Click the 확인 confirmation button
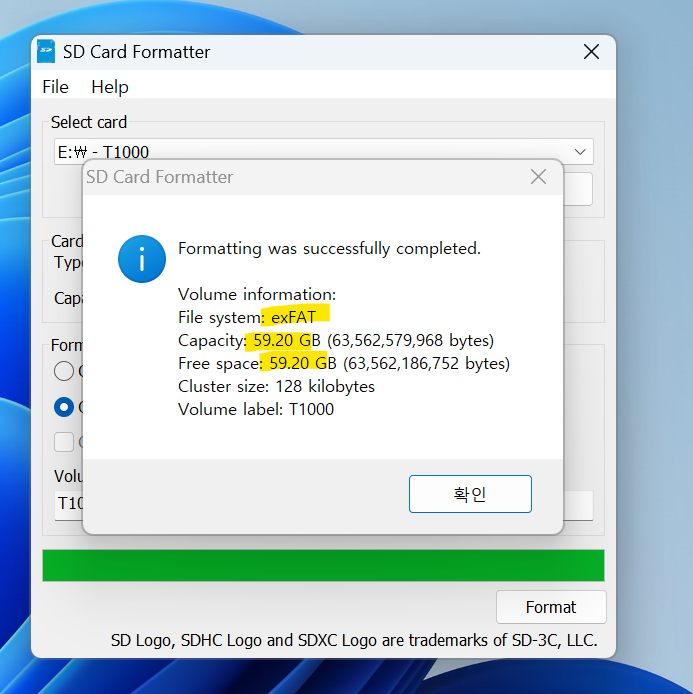Image resolution: width=693 pixels, height=694 pixels. pyautogui.click(x=470, y=494)
